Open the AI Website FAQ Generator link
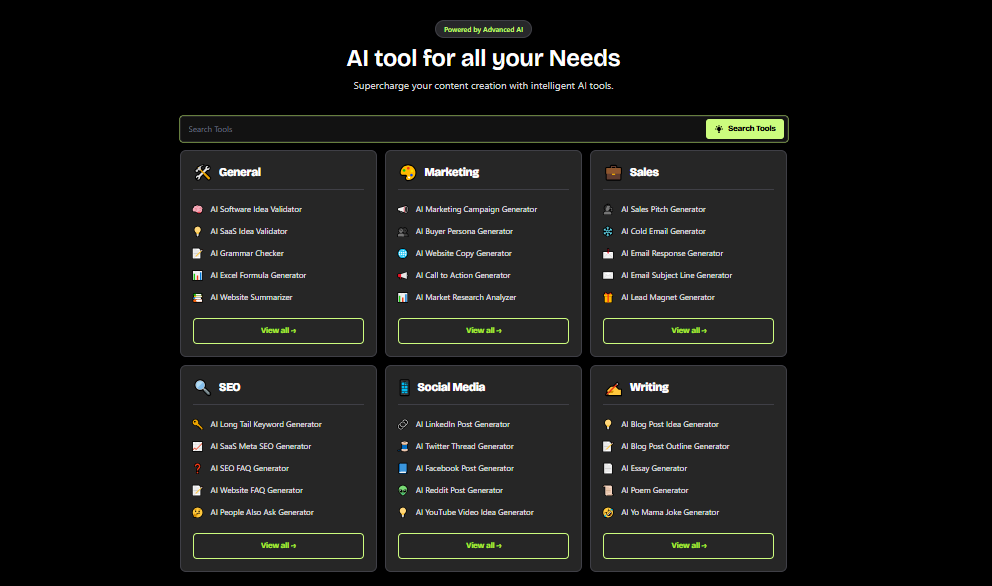Image resolution: width=992 pixels, height=586 pixels. point(256,490)
